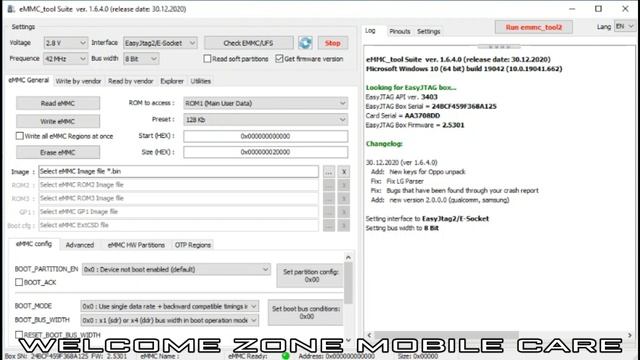The width and height of the screenshot is (640, 360).
Task: Click the log scrollbar right arrow
Action: pos(630,335)
